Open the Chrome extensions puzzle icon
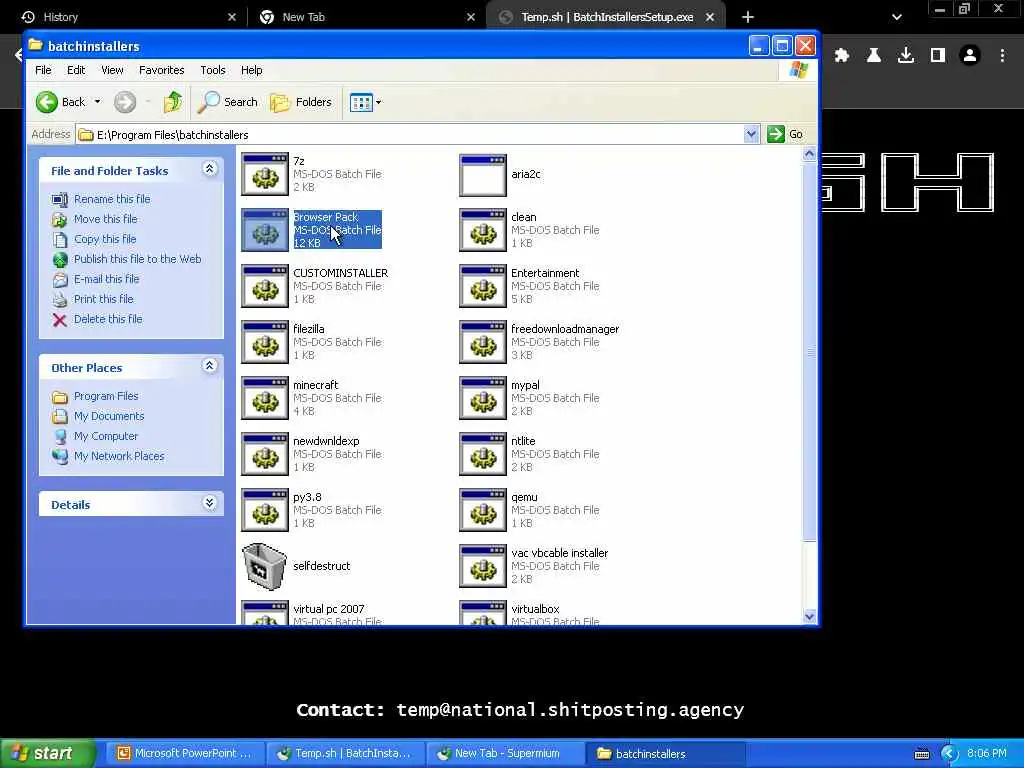 [x=842, y=56]
